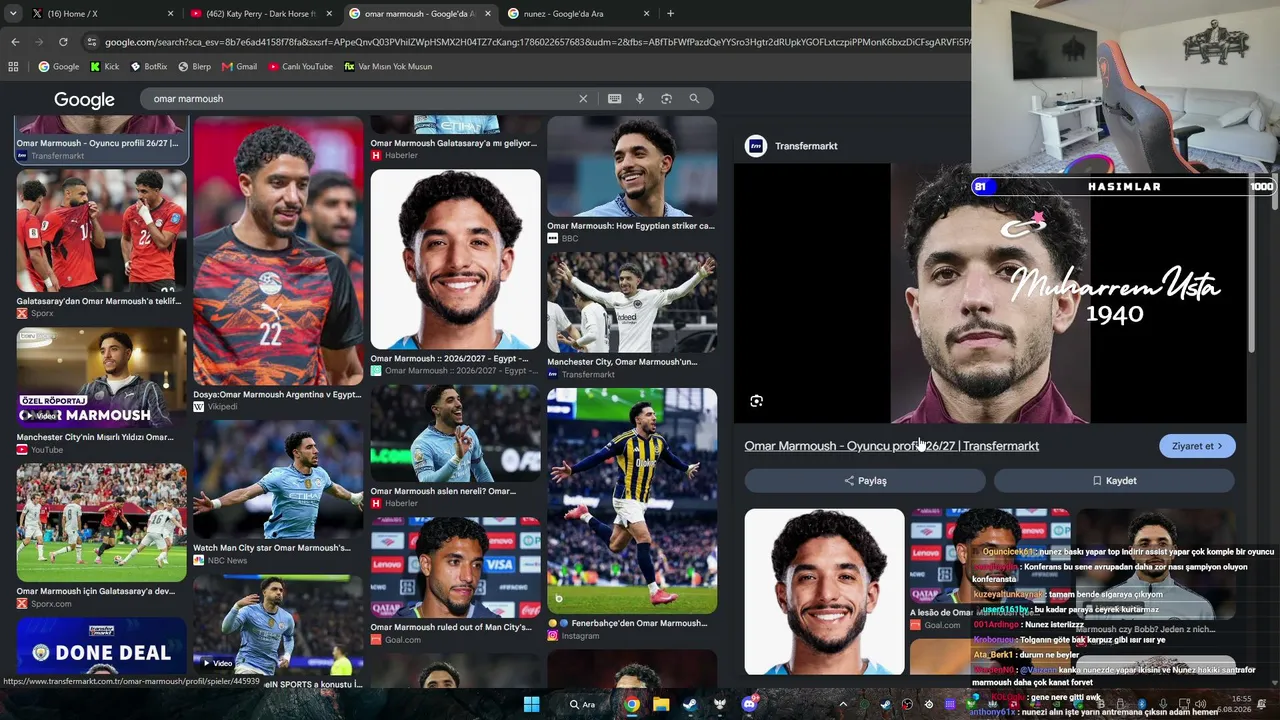Open the on-screen keyboard input tool

click(x=614, y=99)
